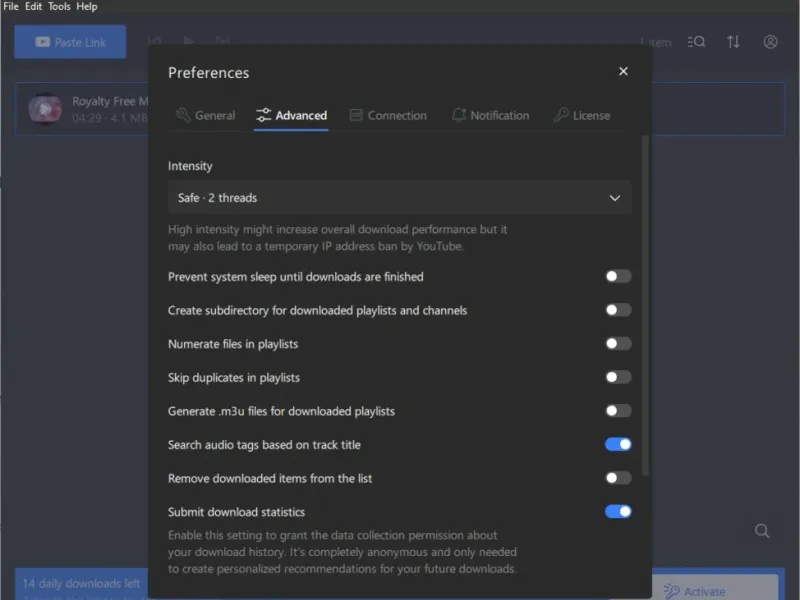Click the sort order arrows icon
The image size is (800, 600).
[733, 42]
